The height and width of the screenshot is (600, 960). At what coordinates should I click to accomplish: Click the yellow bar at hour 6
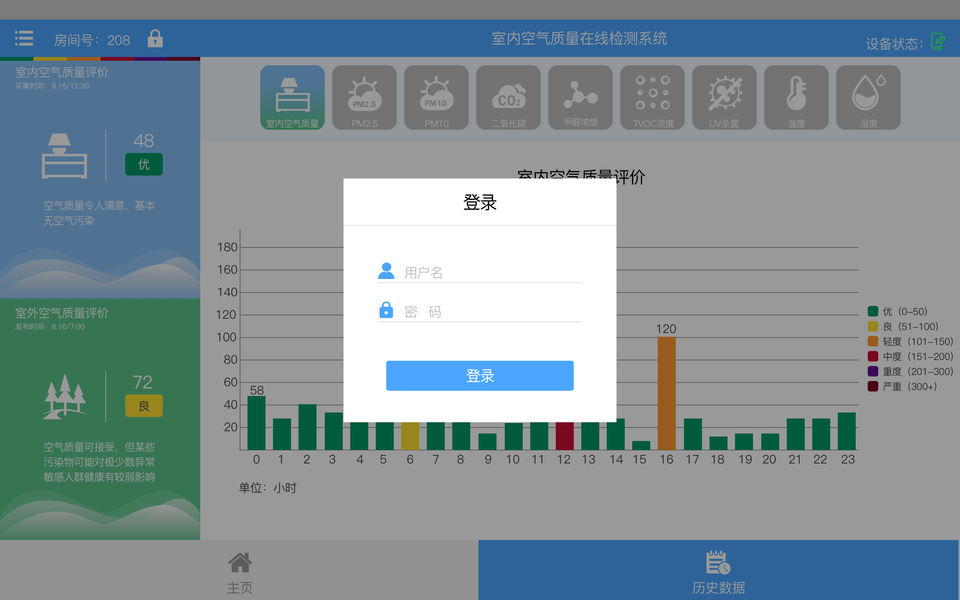[410, 436]
